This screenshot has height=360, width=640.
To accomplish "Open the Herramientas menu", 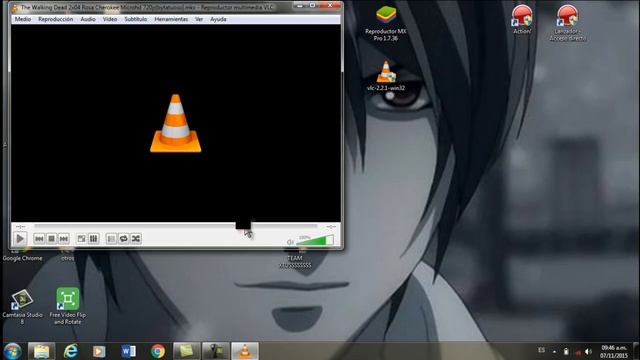I will pos(171,19).
